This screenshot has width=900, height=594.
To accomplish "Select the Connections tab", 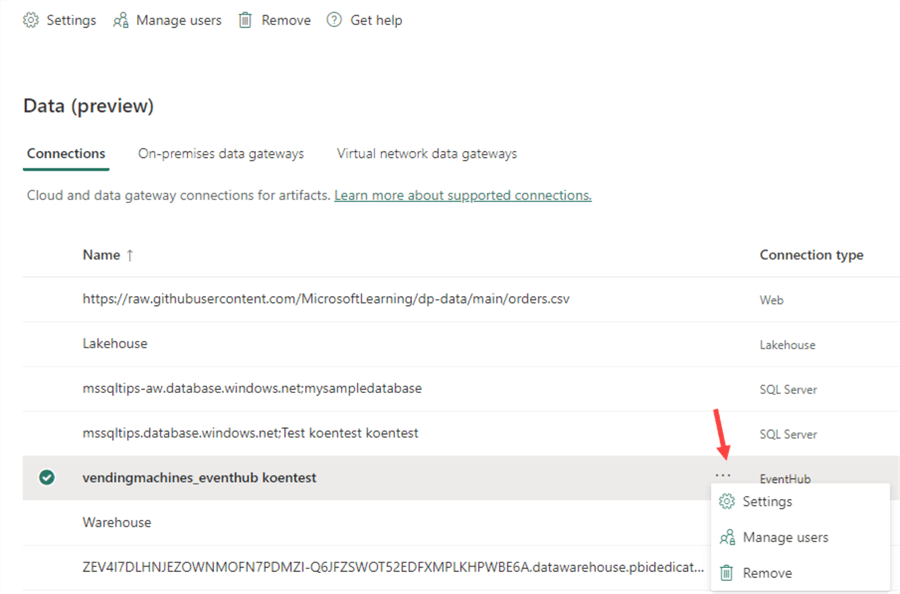I will tap(66, 154).
